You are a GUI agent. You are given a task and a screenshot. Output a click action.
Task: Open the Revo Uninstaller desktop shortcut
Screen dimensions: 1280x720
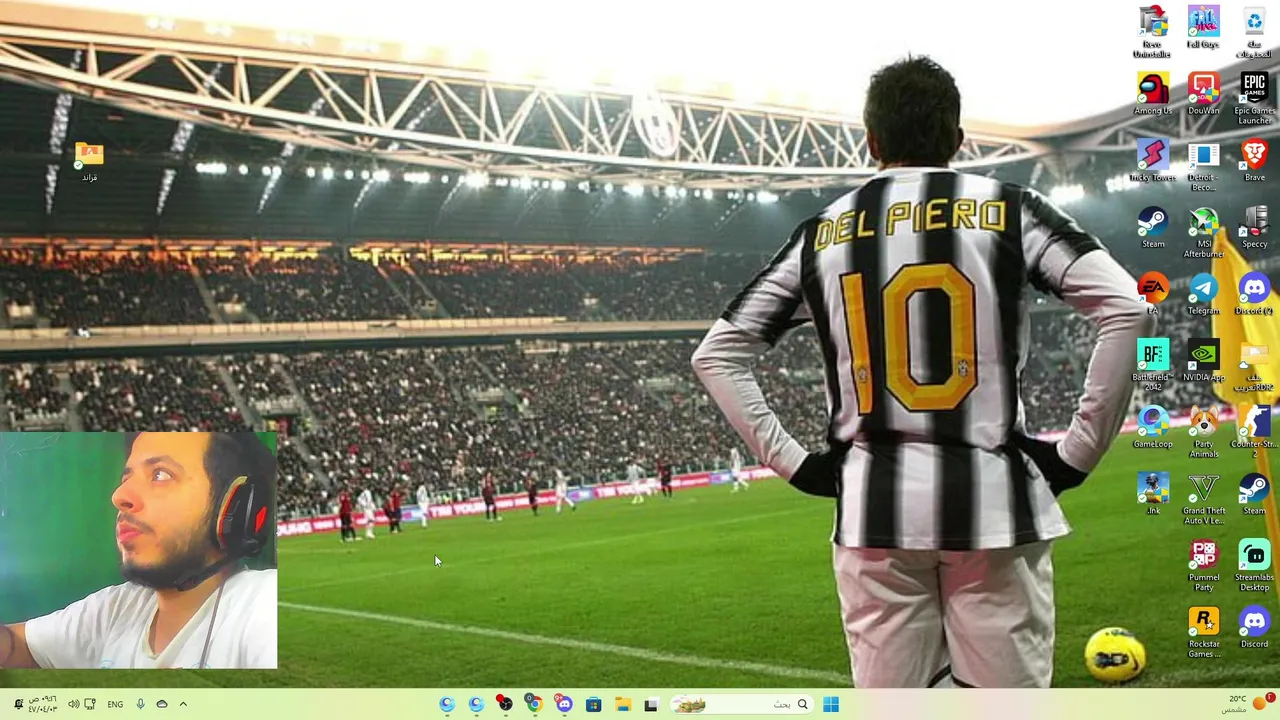click(x=1153, y=32)
